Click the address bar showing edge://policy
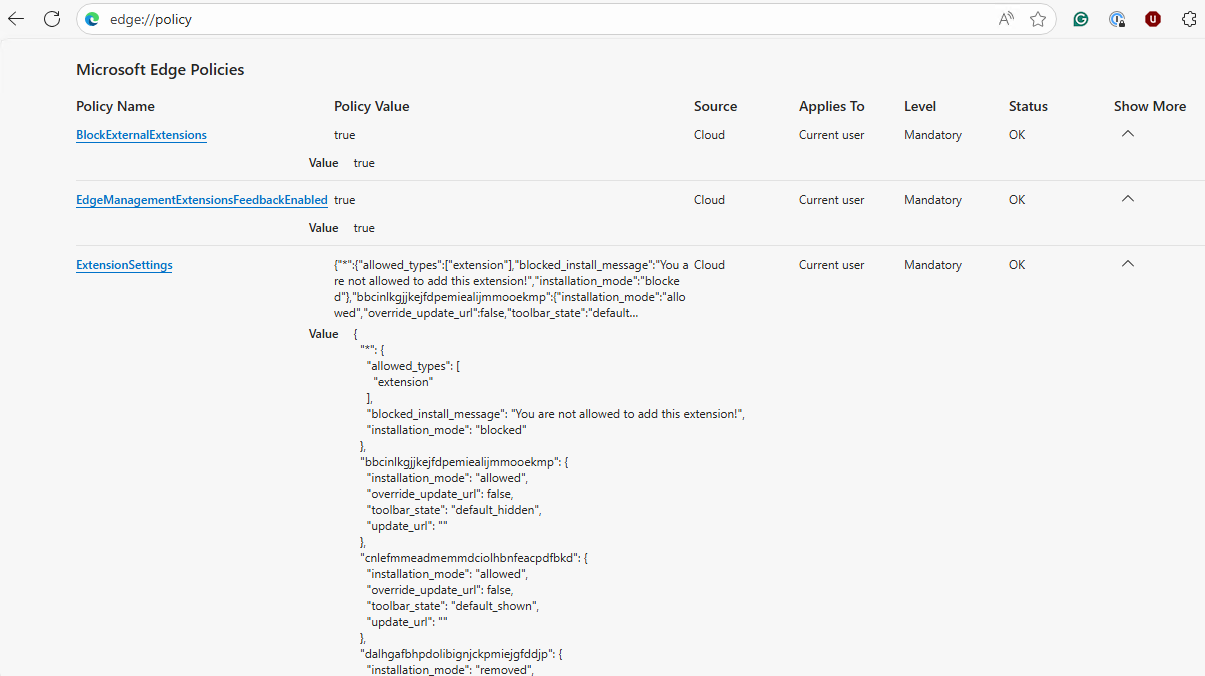This screenshot has width=1205, height=676. 500,19
